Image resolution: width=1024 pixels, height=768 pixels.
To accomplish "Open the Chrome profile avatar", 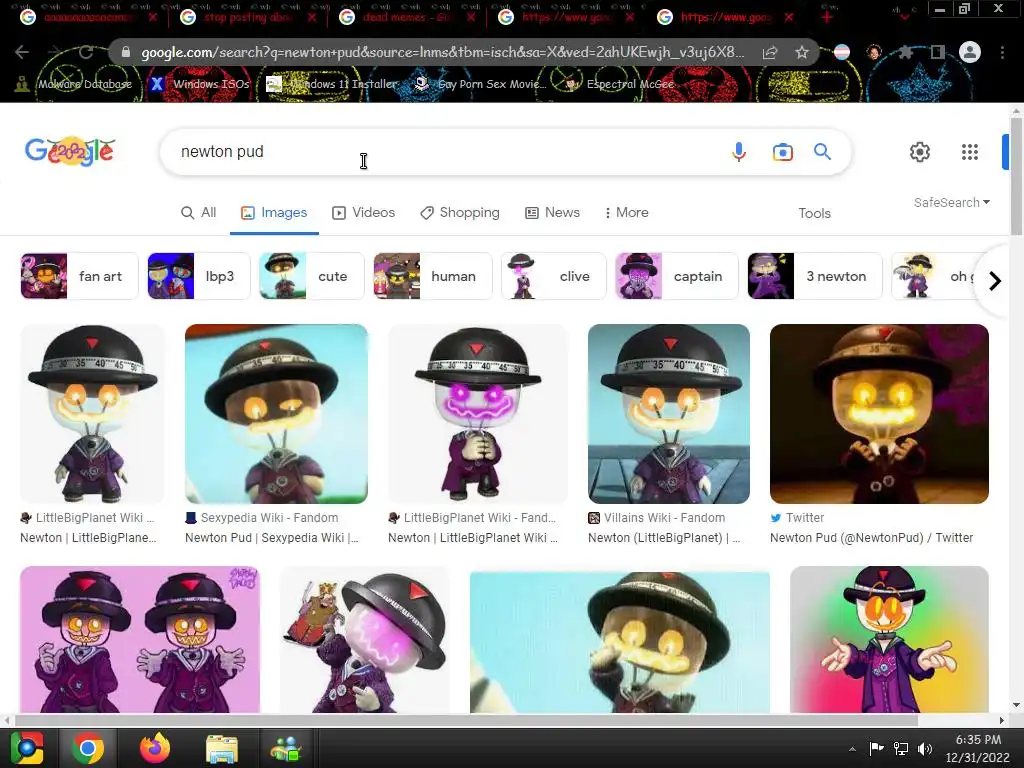I will click(970, 52).
